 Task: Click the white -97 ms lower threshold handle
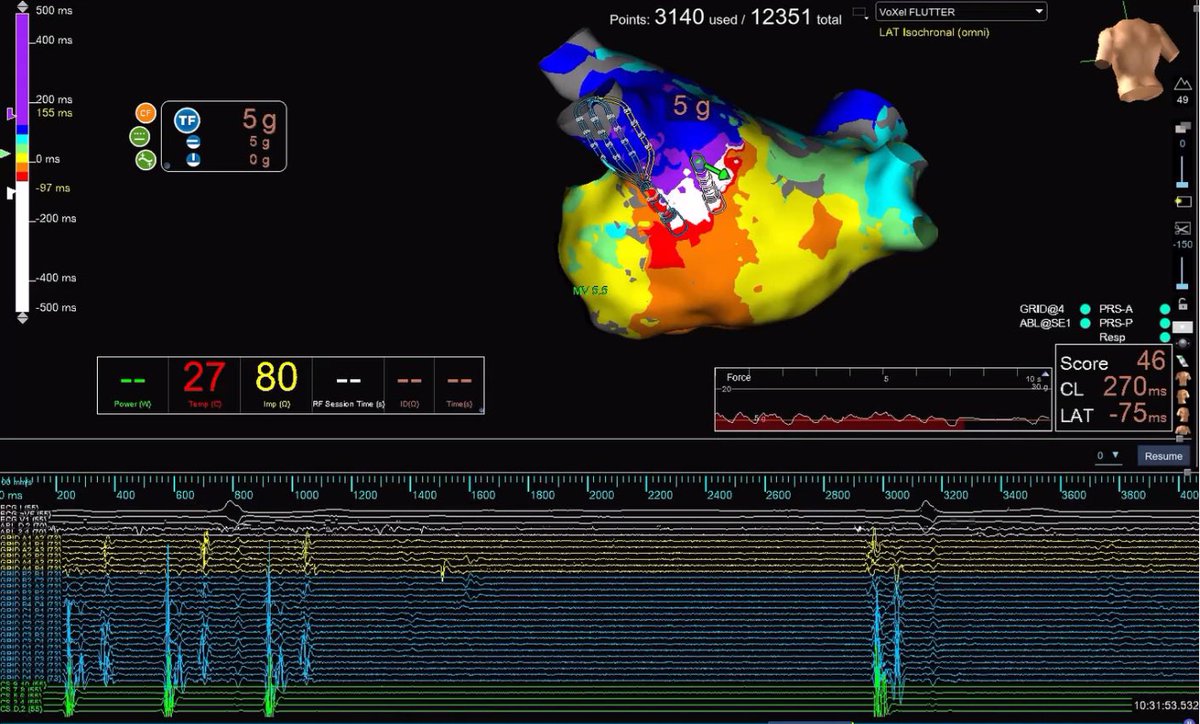click(11, 192)
